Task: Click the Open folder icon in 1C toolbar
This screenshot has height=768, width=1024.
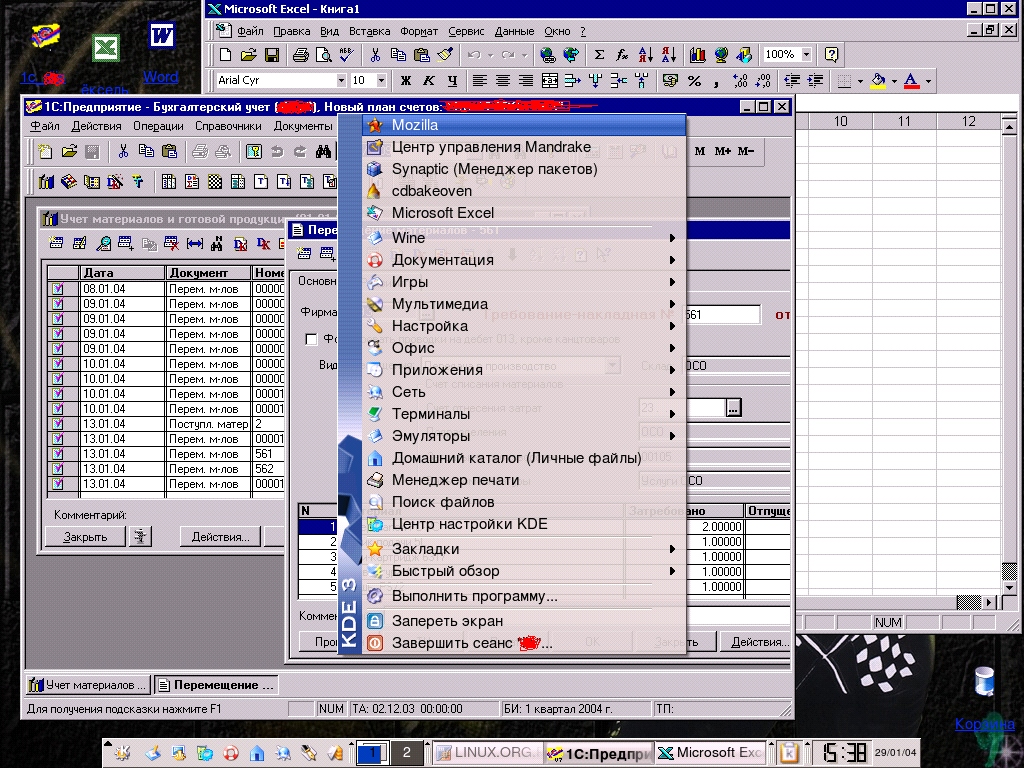Action: pyautogui.click(x=68, y=152)
